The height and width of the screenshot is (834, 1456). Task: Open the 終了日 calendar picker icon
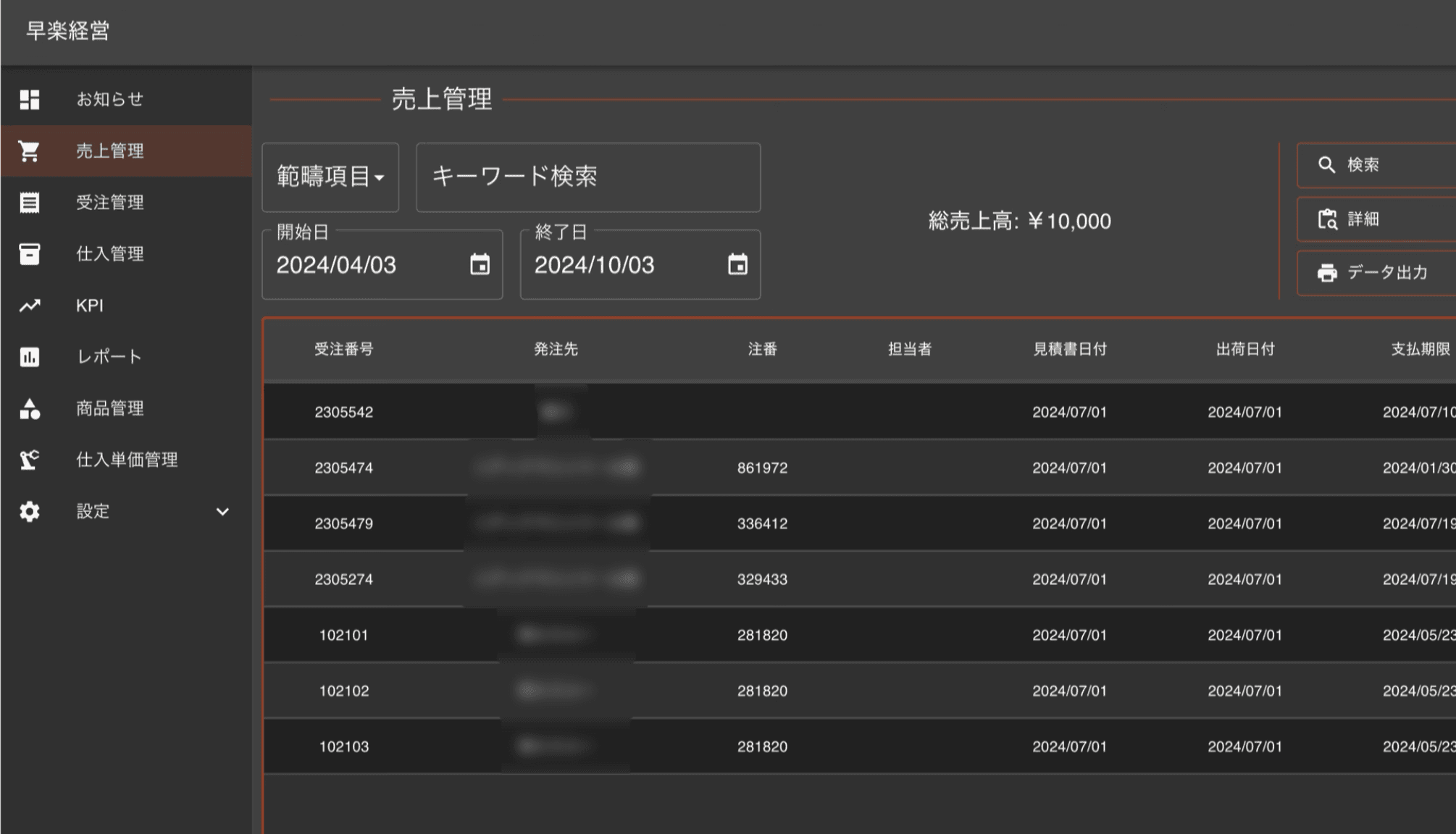[x=737, y=265]
